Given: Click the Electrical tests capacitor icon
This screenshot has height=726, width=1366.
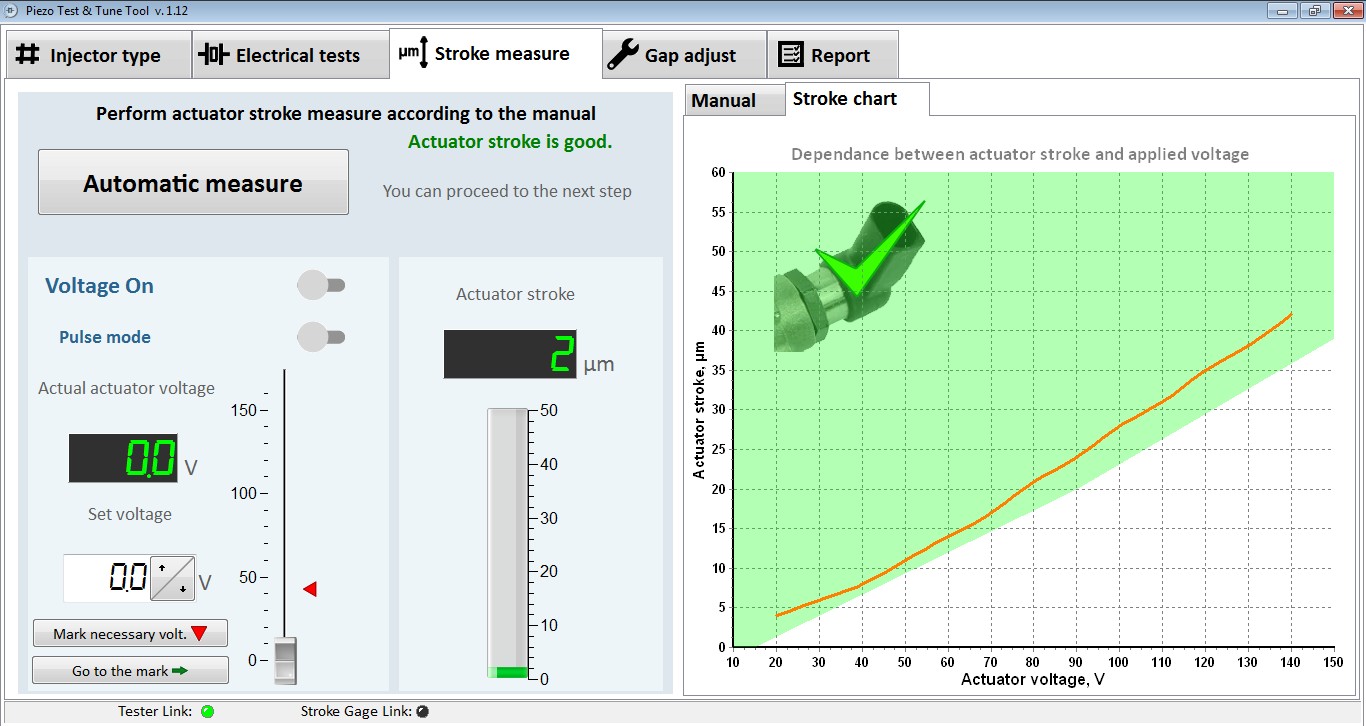Looking at the screenshot, I should coord(213,55).
